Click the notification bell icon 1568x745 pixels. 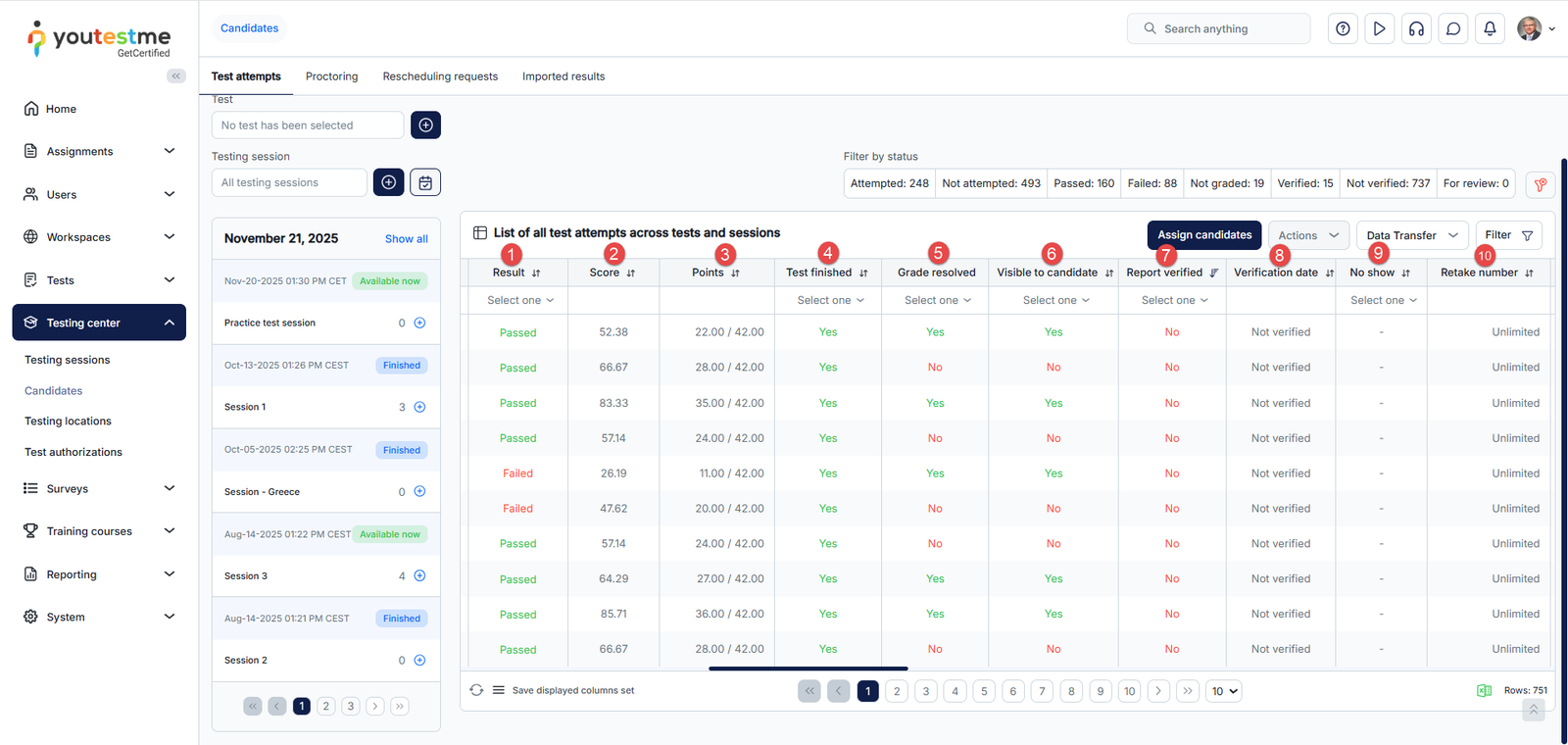[x=1490, y=28]
